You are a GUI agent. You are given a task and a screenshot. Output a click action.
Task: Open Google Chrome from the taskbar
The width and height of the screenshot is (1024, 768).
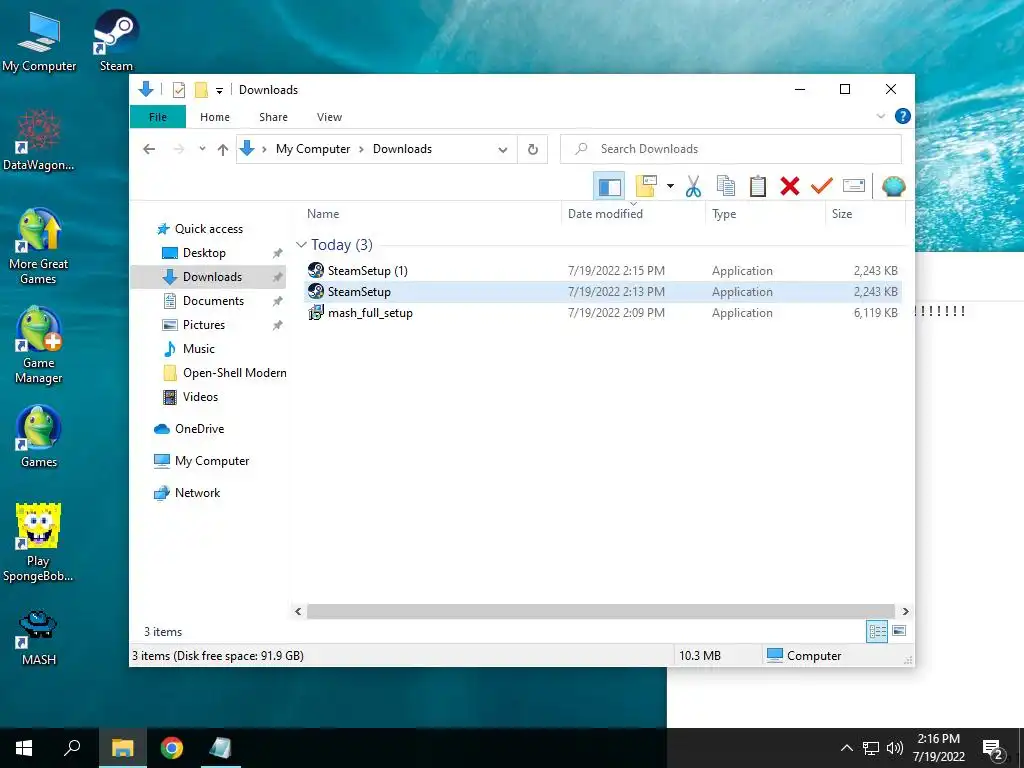pos(172,748)
